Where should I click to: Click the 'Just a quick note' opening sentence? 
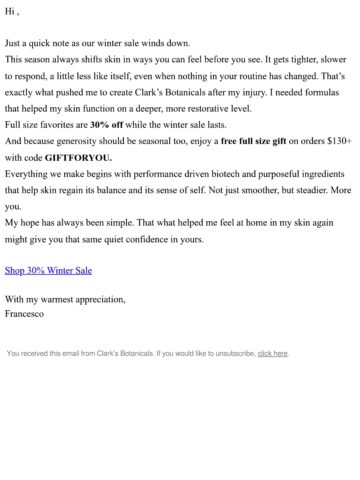[x=97, y=43]
